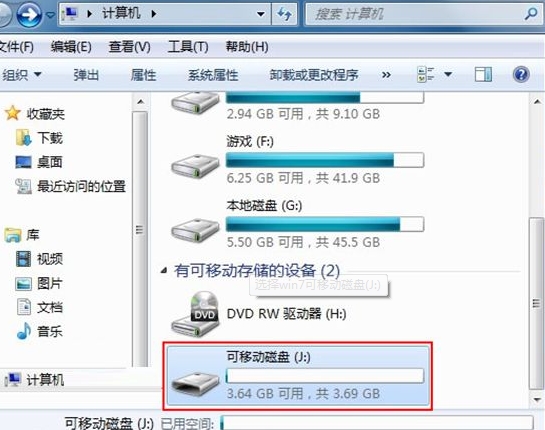The width and height of the screenshot is (545, 430).
Task: Open the address bar history dropdown arrow
Action: click(x=260, y=14)
